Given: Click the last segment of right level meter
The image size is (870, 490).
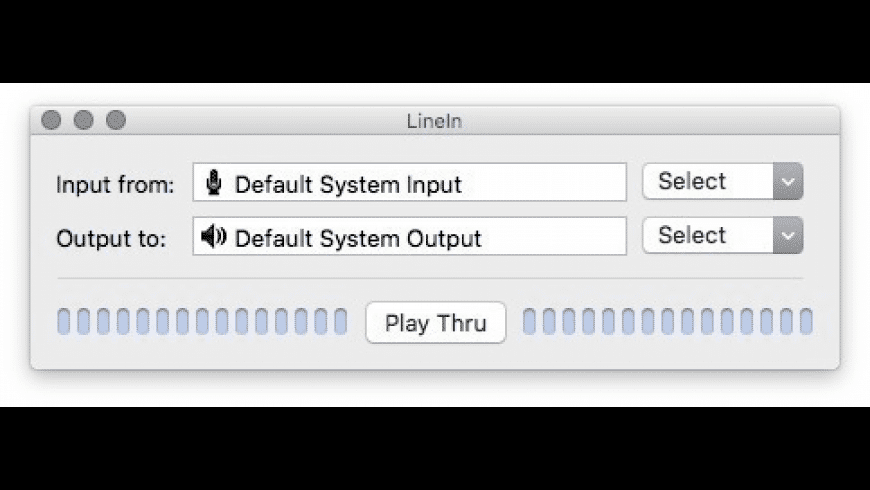Looking at the screenshot, I should 806,321.
